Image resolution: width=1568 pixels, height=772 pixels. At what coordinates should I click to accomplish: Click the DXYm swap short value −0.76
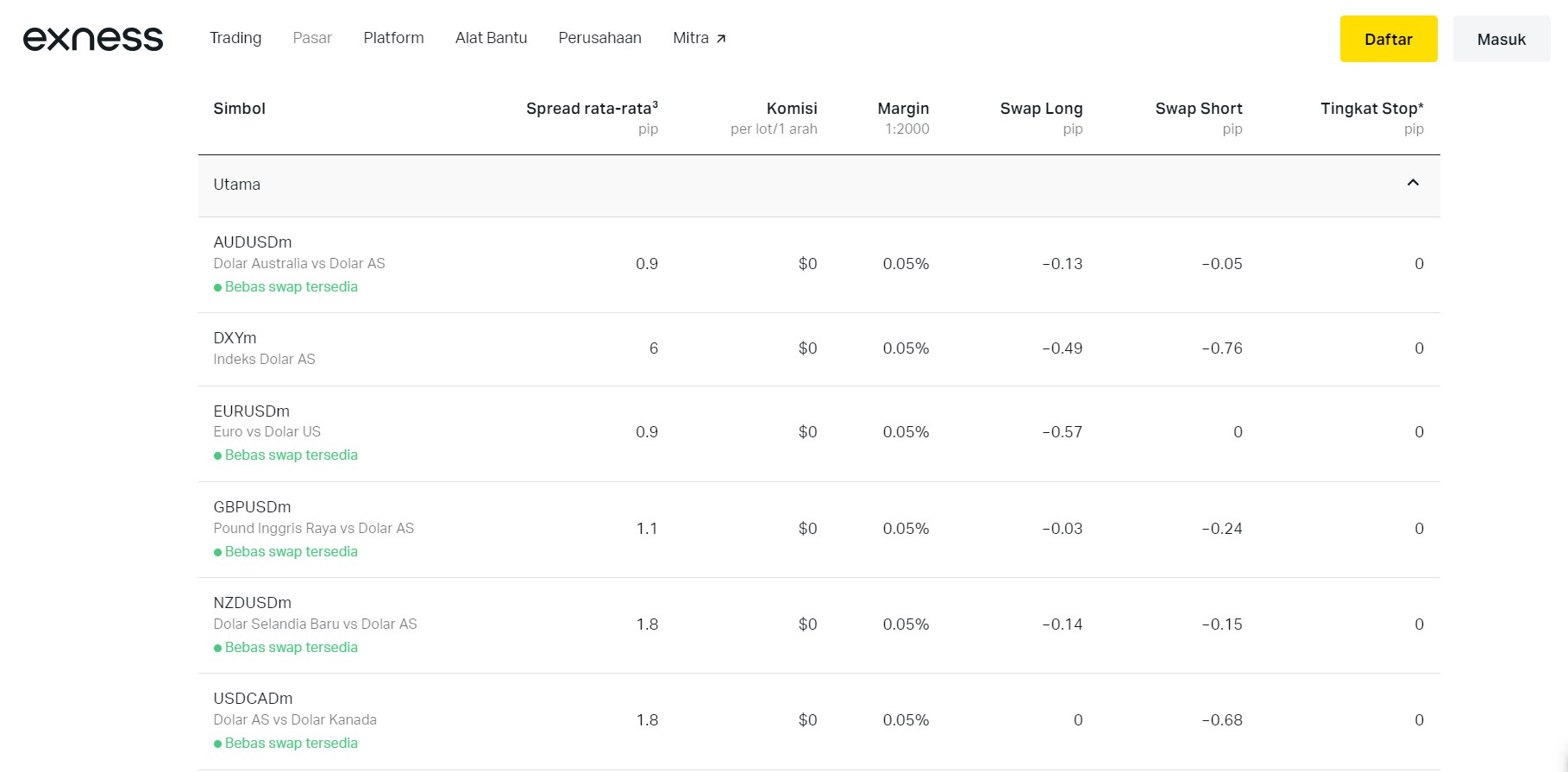tap(1222, 348)
